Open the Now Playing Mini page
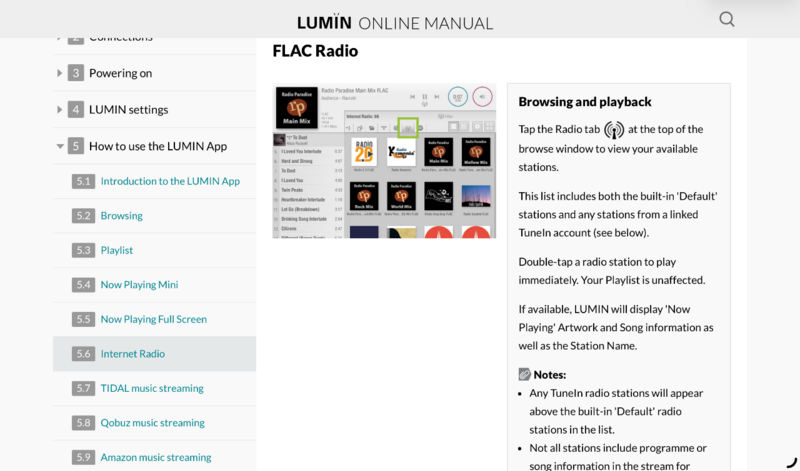 [139, 285]
